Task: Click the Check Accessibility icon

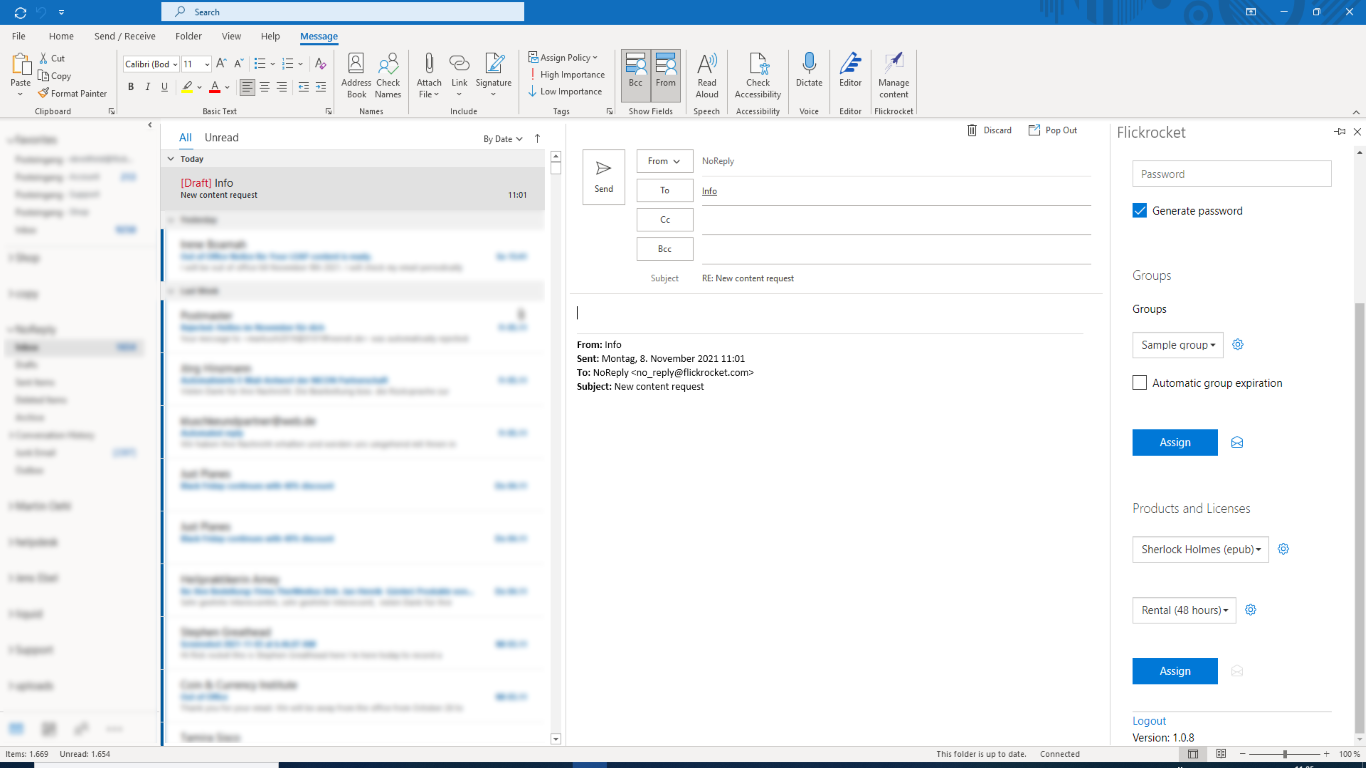Action: coord(758,66)
